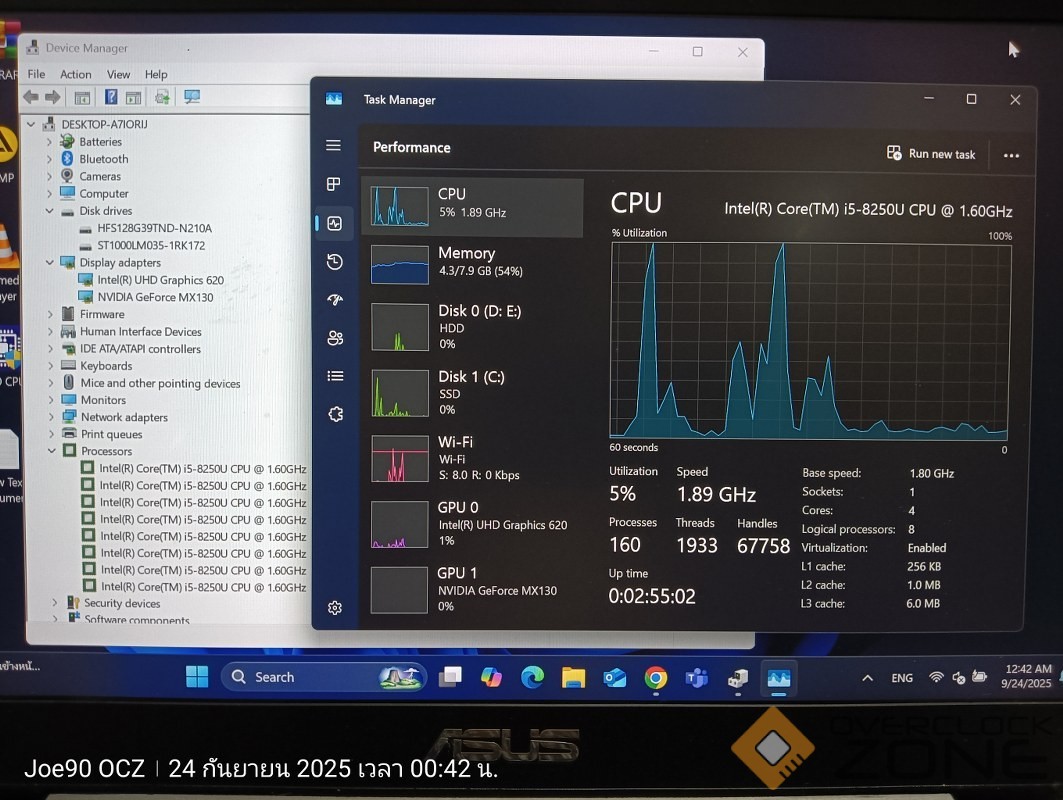Click blue Help icon in Device Manager toolbar
The height and width of the screenshot is (800, 1063).
[111, 97]
